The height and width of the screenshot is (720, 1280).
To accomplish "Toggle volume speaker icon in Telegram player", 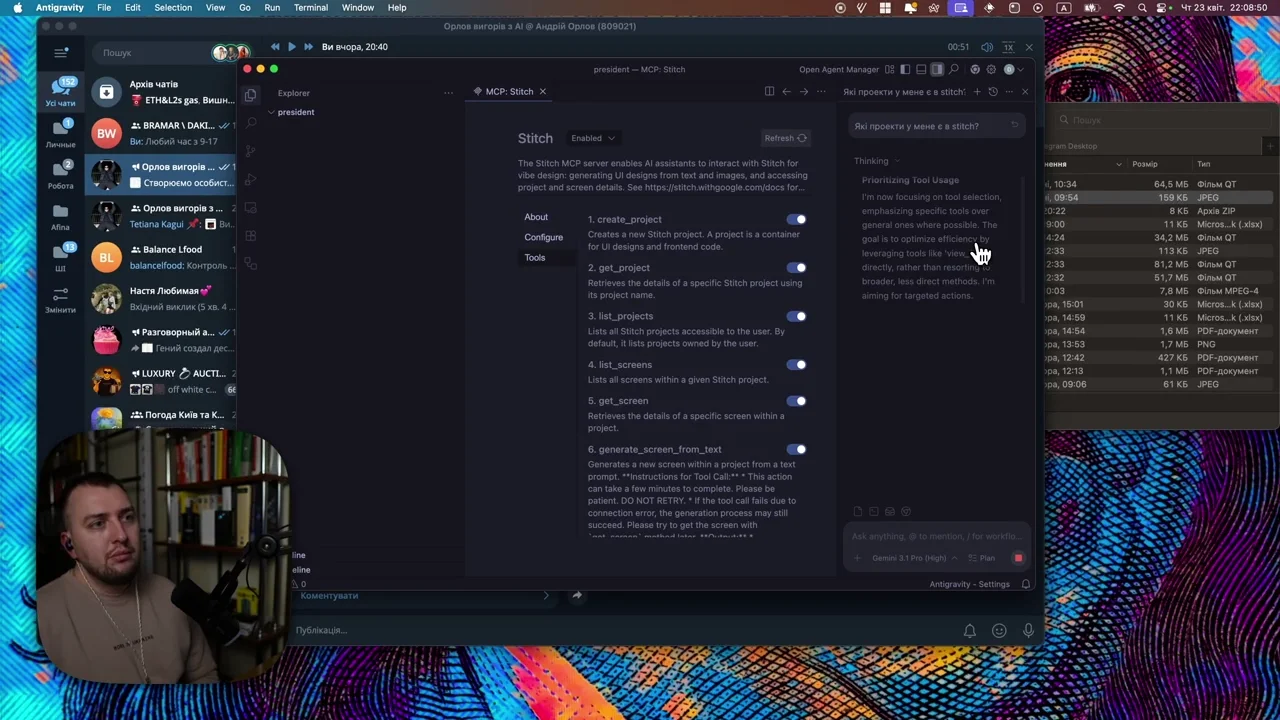I will 987,47.
